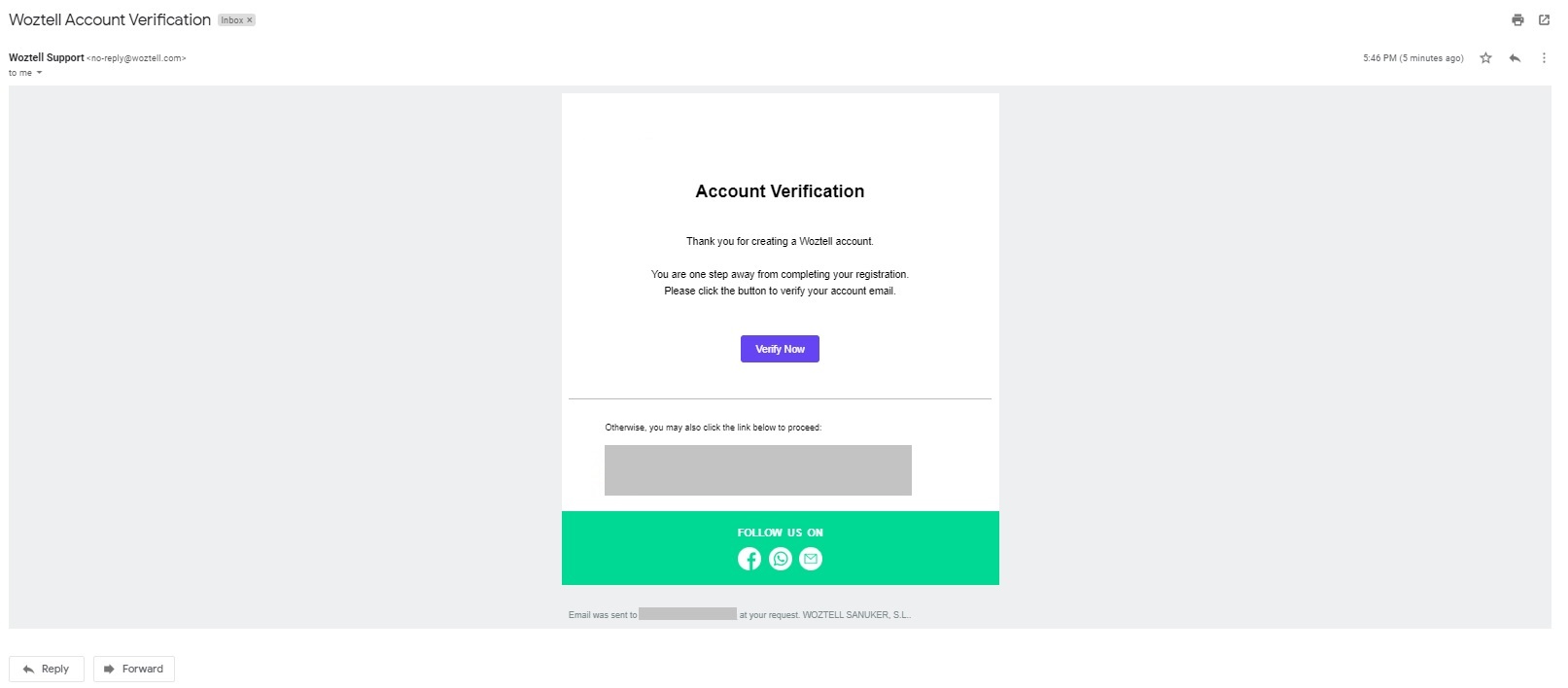This screenshot has height=688, width=1568.
Task: Click the no-reply@woztell.com sender address
Action: pos(136,58)
